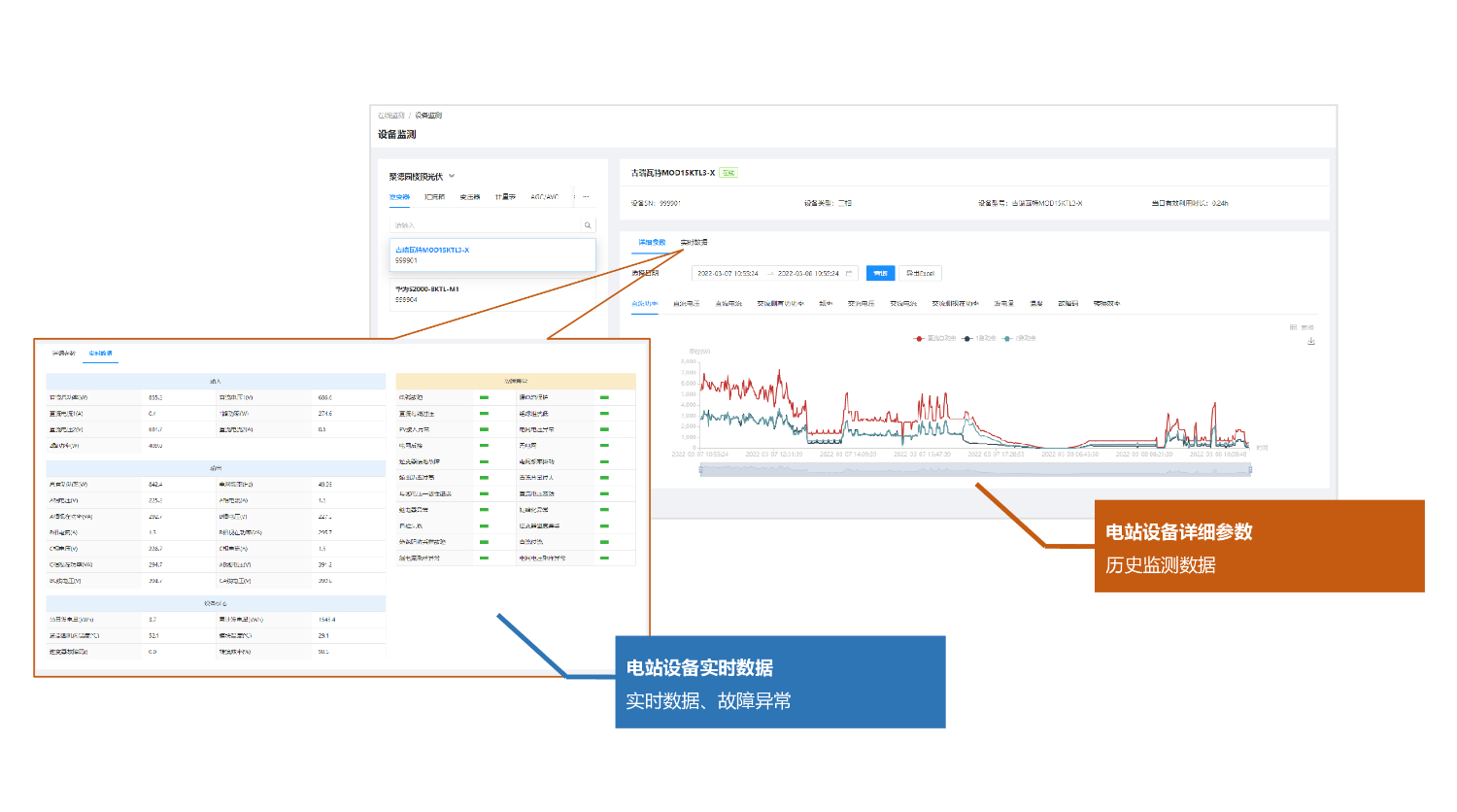Screen dimensions: 1457x812
Task: Select the AGC/AVC device type tab
Action: click(544, 197)
